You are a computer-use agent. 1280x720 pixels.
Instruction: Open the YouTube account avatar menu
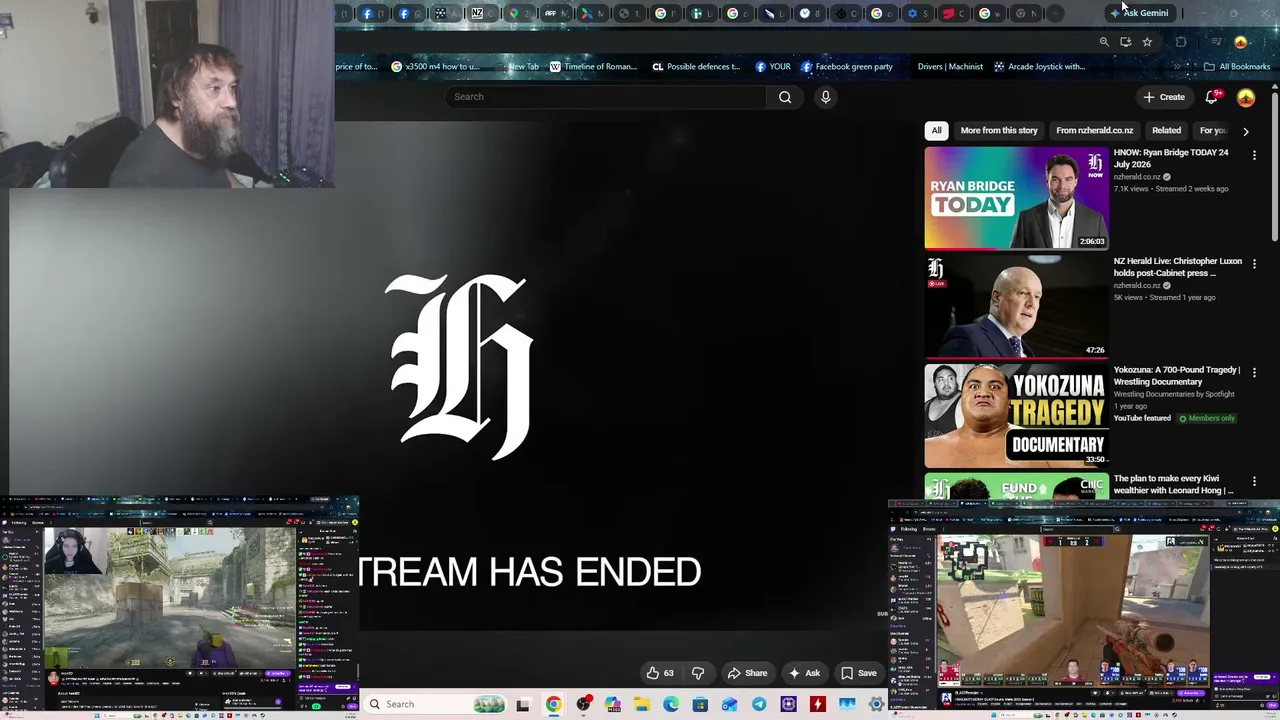point(1246,97)
